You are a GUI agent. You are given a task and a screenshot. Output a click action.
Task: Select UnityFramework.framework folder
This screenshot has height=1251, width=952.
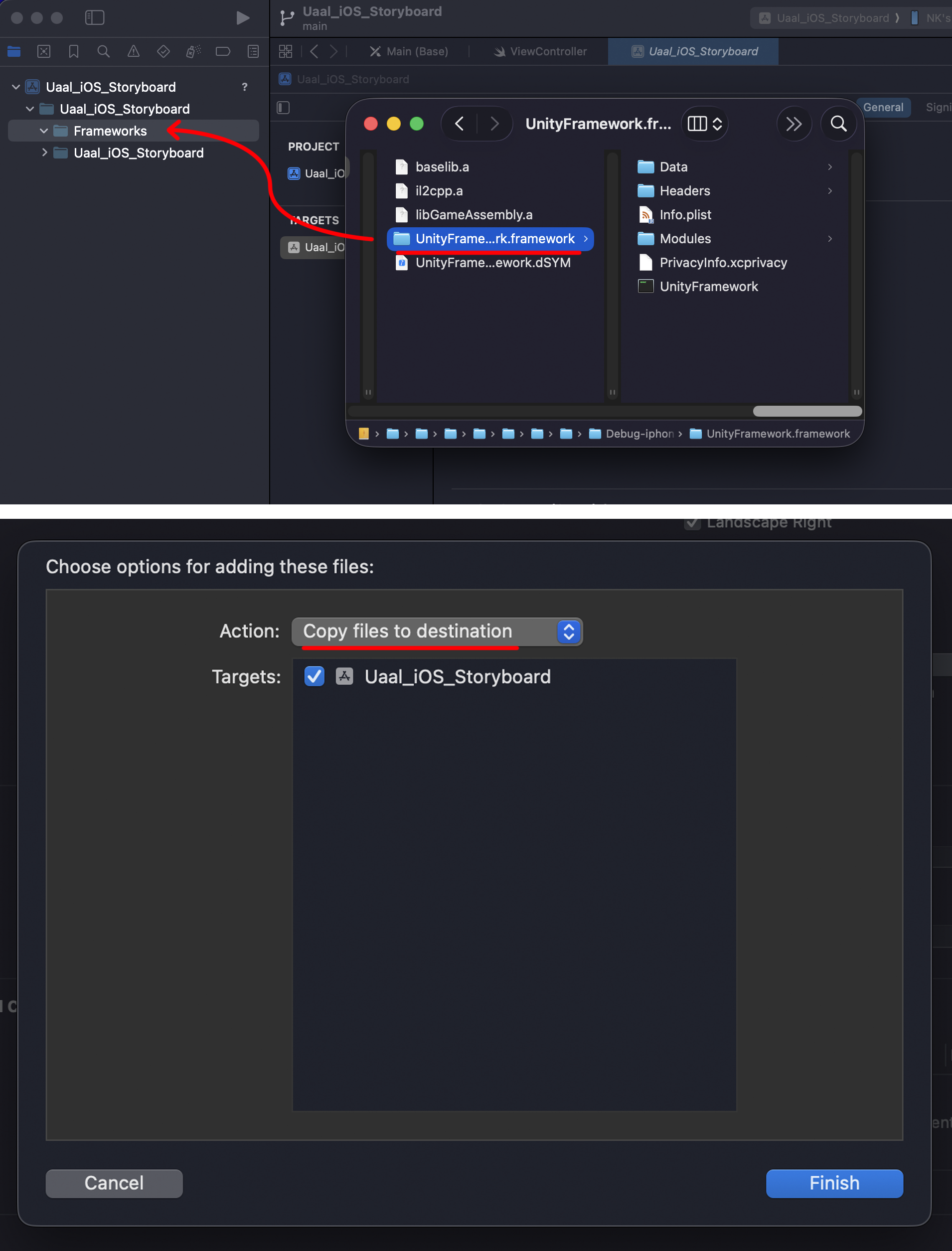[490, 239]
